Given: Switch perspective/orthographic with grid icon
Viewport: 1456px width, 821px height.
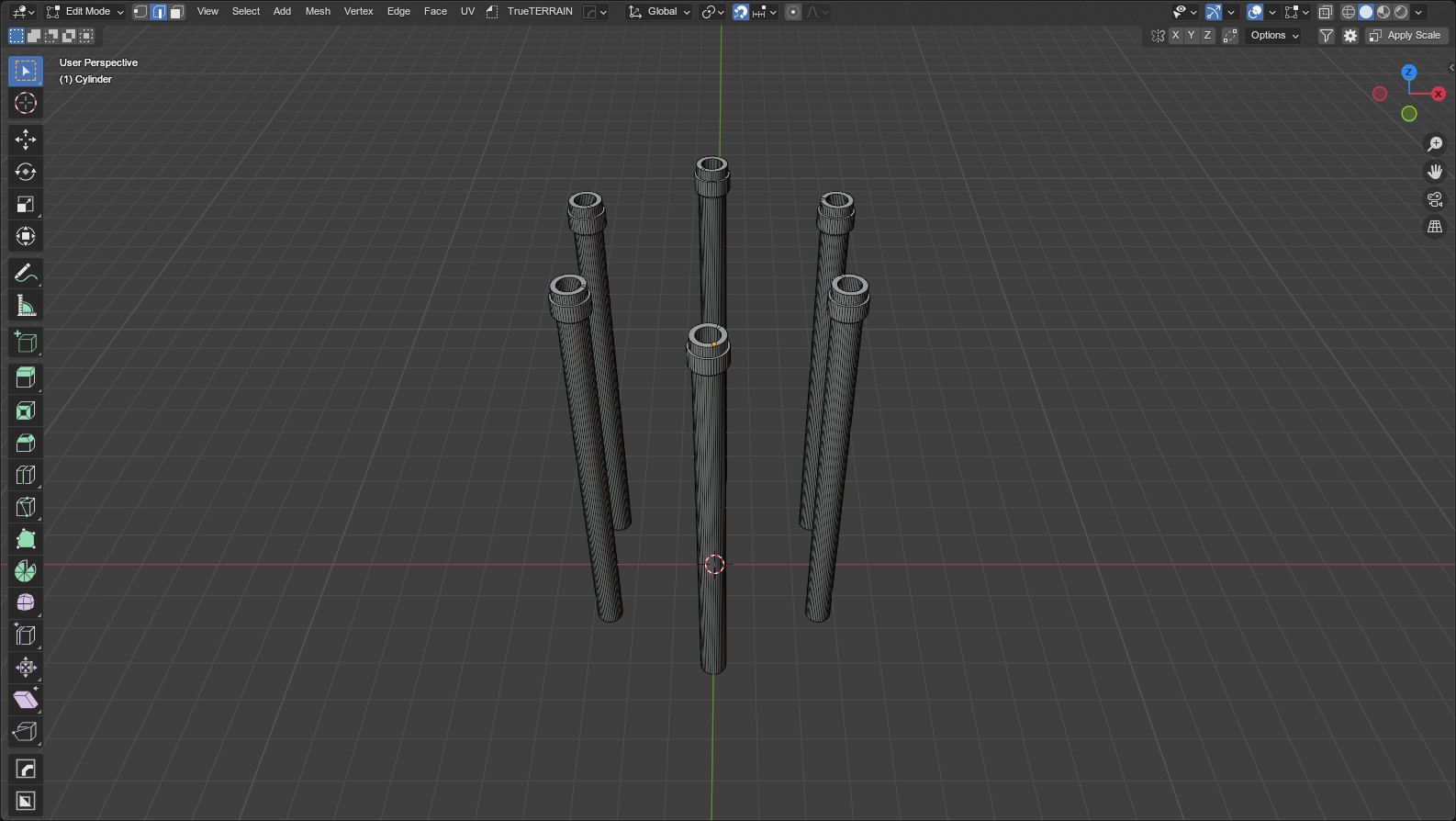Looking at the screenshot, I should pos(1435,227).
